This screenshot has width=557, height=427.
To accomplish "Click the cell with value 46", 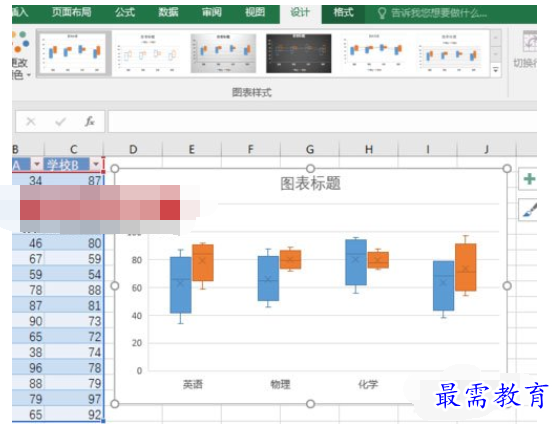I will coord(28,243).
